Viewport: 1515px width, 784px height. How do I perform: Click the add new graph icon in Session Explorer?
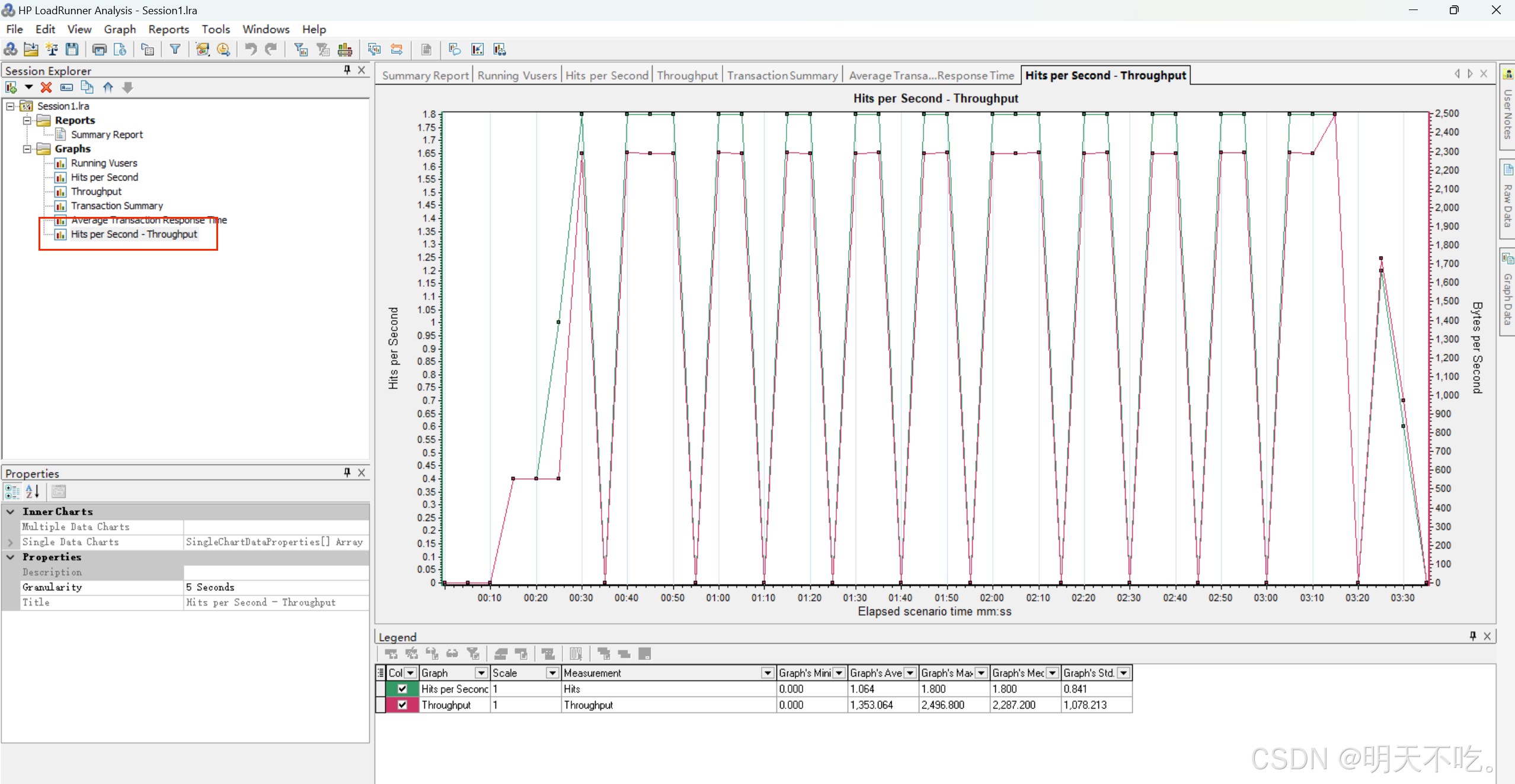(x=11, y=88)
